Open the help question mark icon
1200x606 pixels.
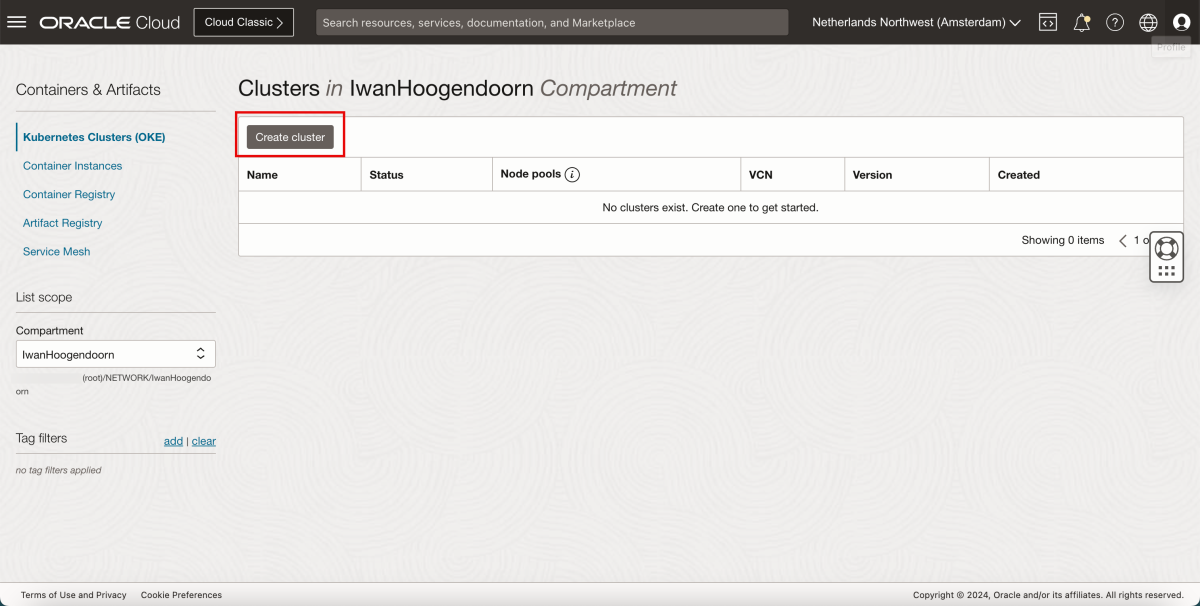[x=1115, y=22]
